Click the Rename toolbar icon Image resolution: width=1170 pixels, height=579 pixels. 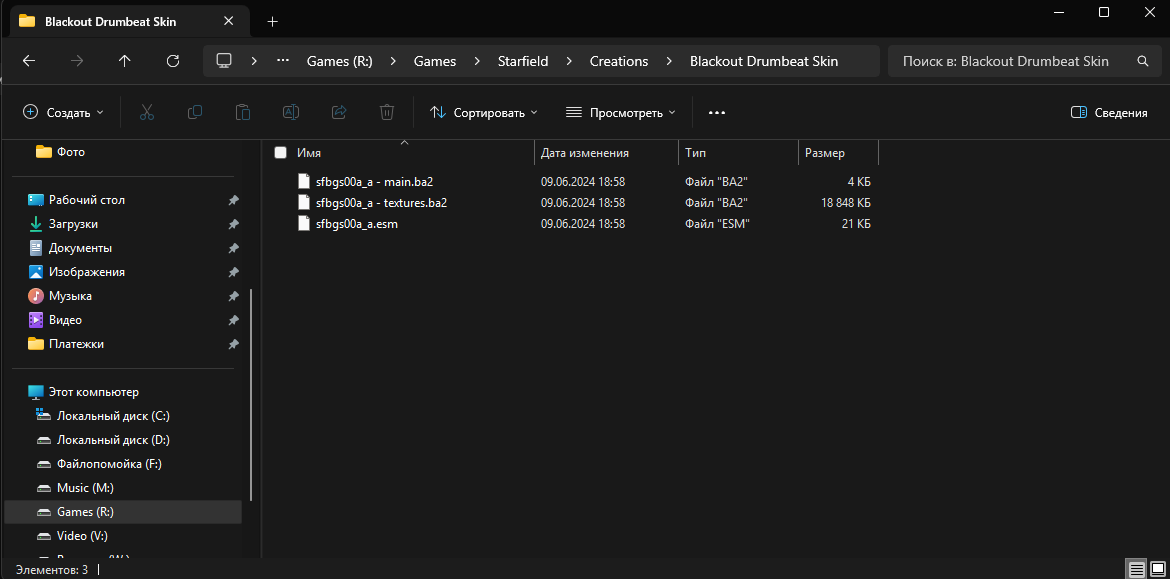point(290,113)
